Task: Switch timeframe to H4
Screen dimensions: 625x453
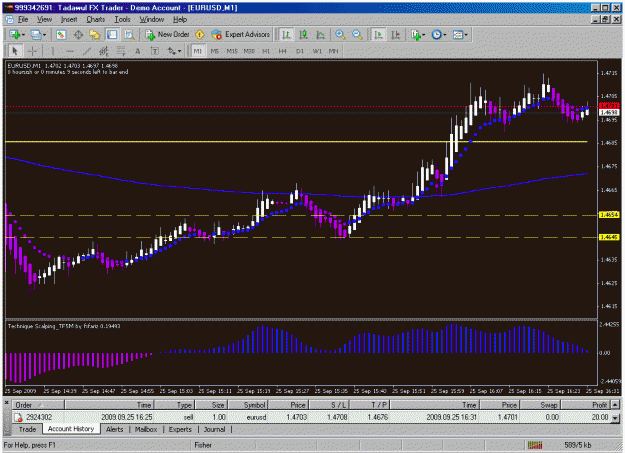Action: pos(283,51)
